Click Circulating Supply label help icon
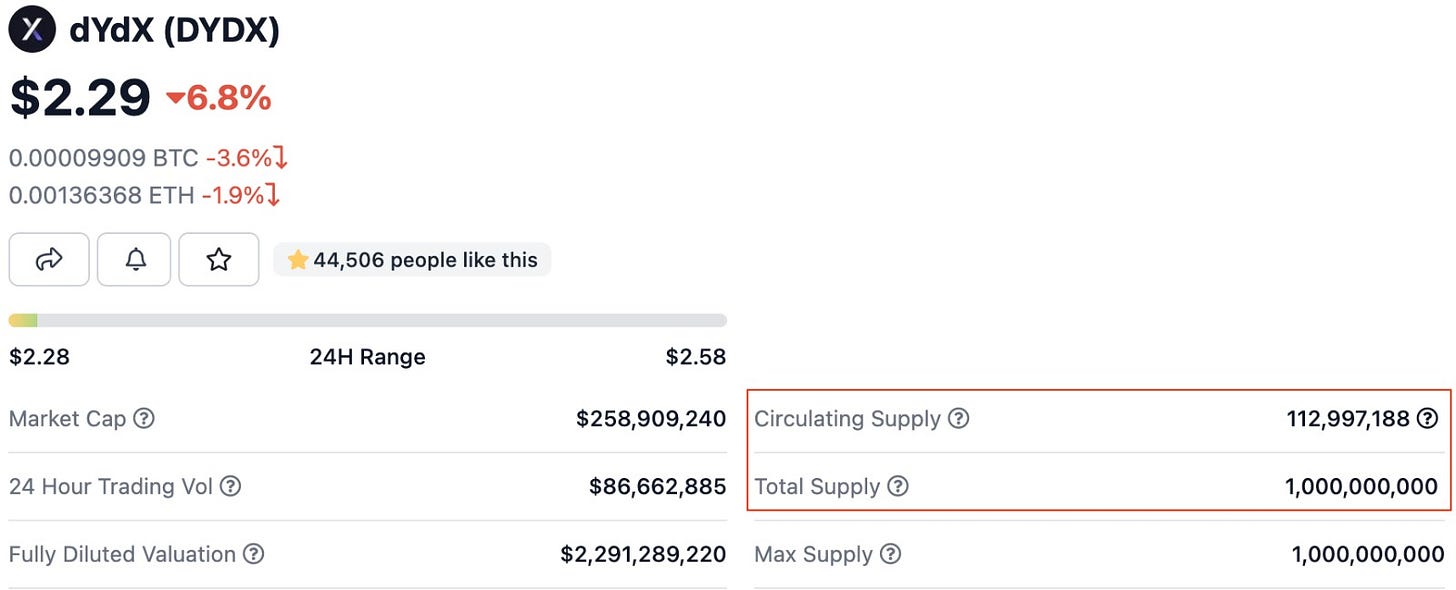The width and height of the screenshot is (1456, 590). pos(958,419)
